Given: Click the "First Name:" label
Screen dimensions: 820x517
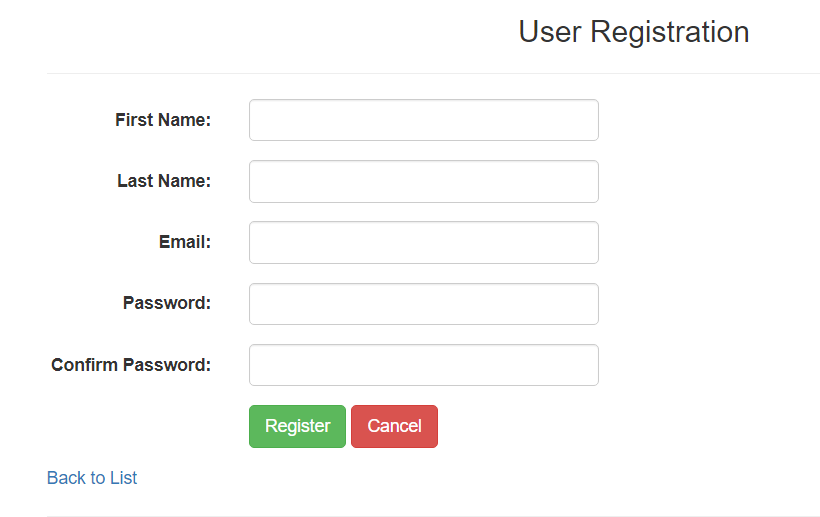Looking at the screenshot, I should click(x=163, y=120).
